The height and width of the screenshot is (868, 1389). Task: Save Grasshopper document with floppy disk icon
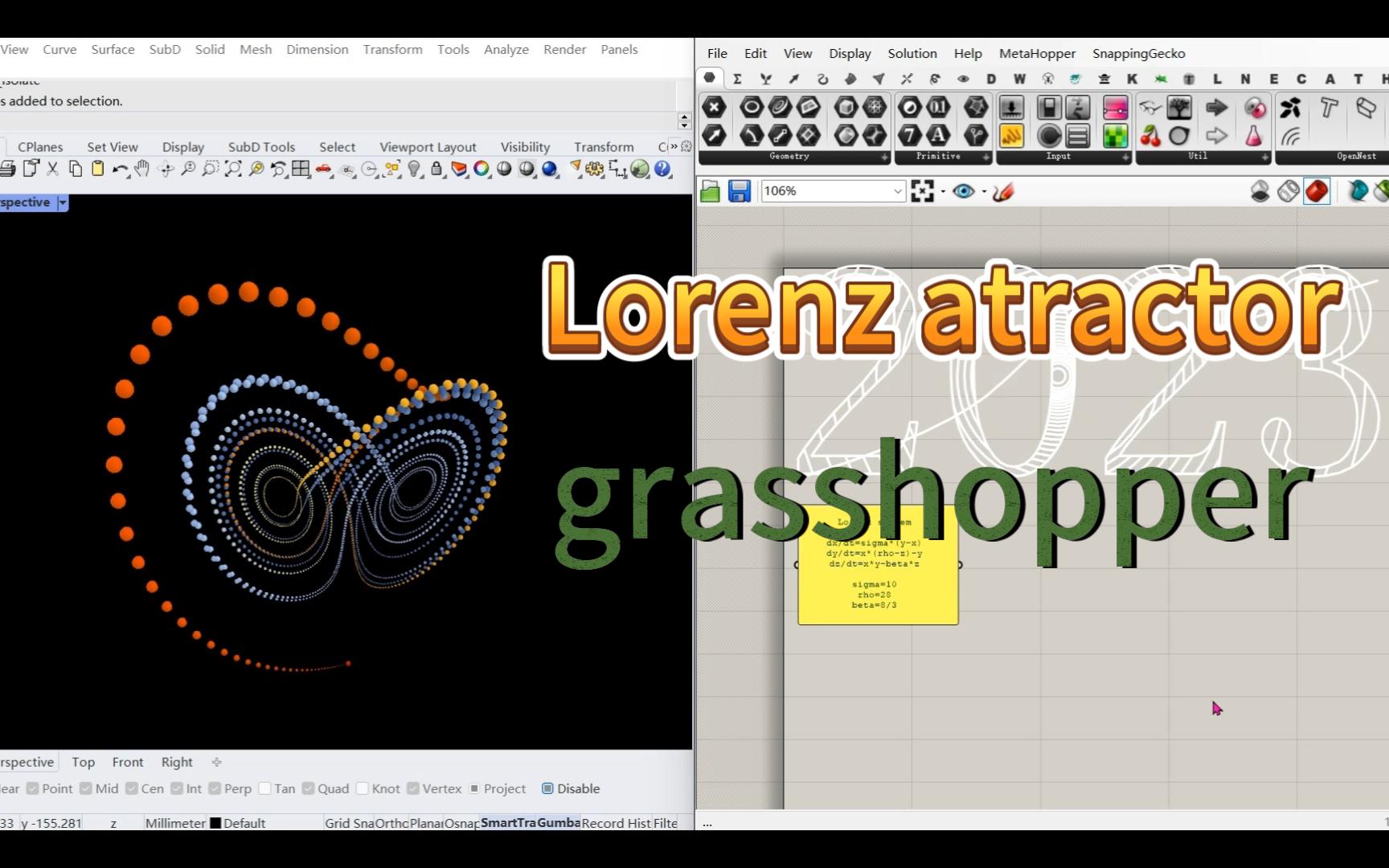[x=739, y=191]
